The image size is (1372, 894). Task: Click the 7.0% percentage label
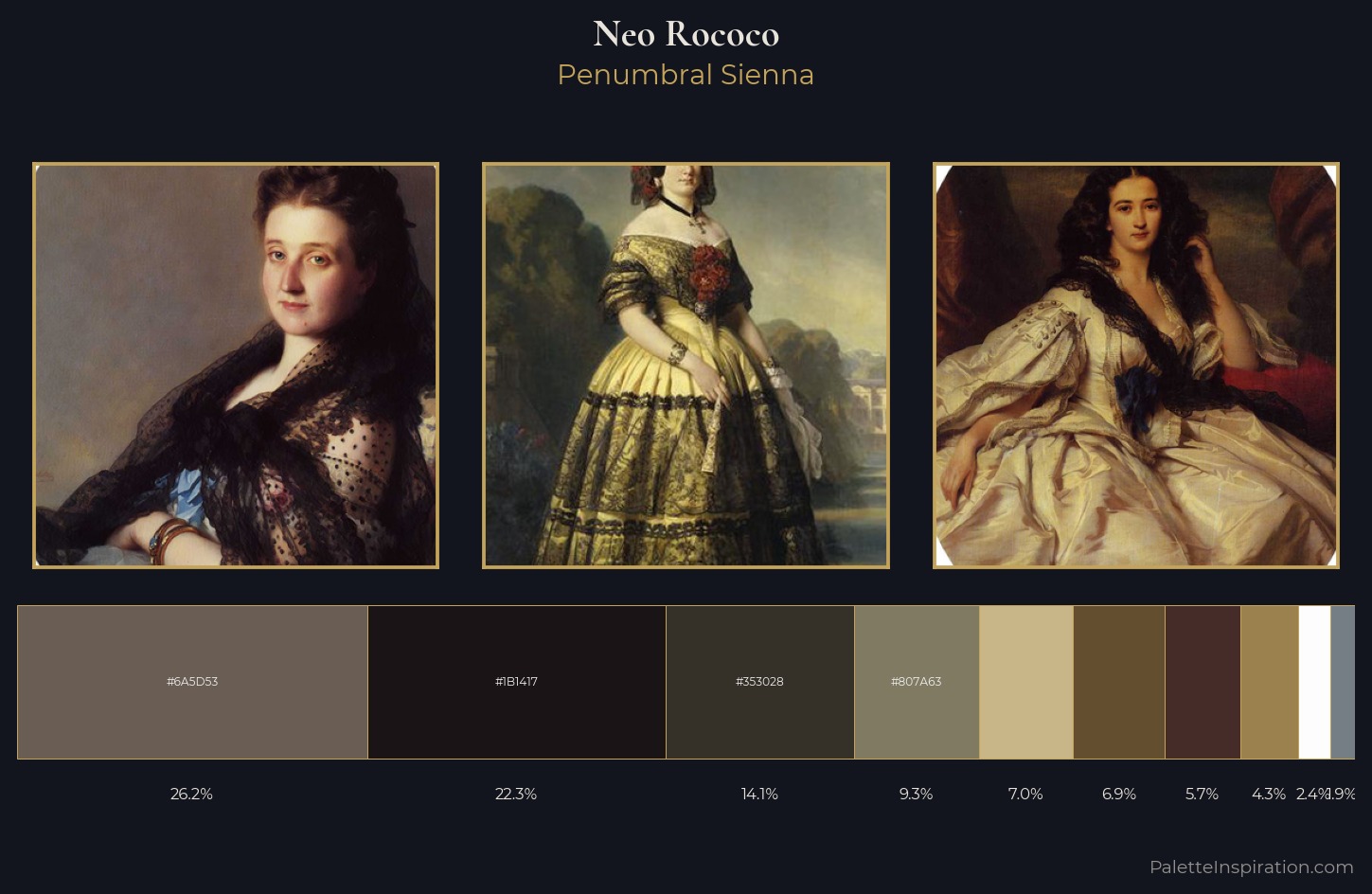pos(1025,794)
